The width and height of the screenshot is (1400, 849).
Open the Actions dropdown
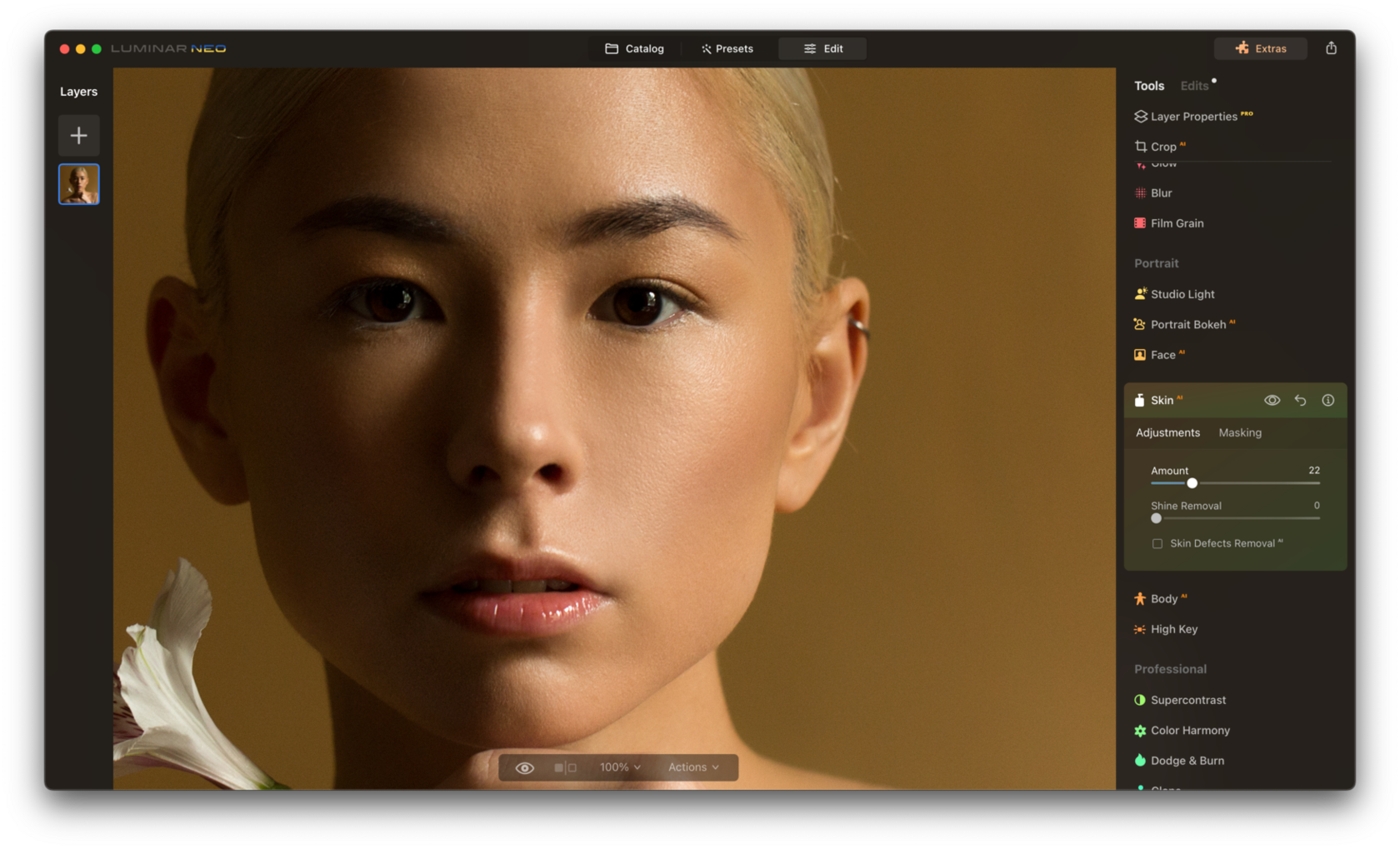(694, 767)
